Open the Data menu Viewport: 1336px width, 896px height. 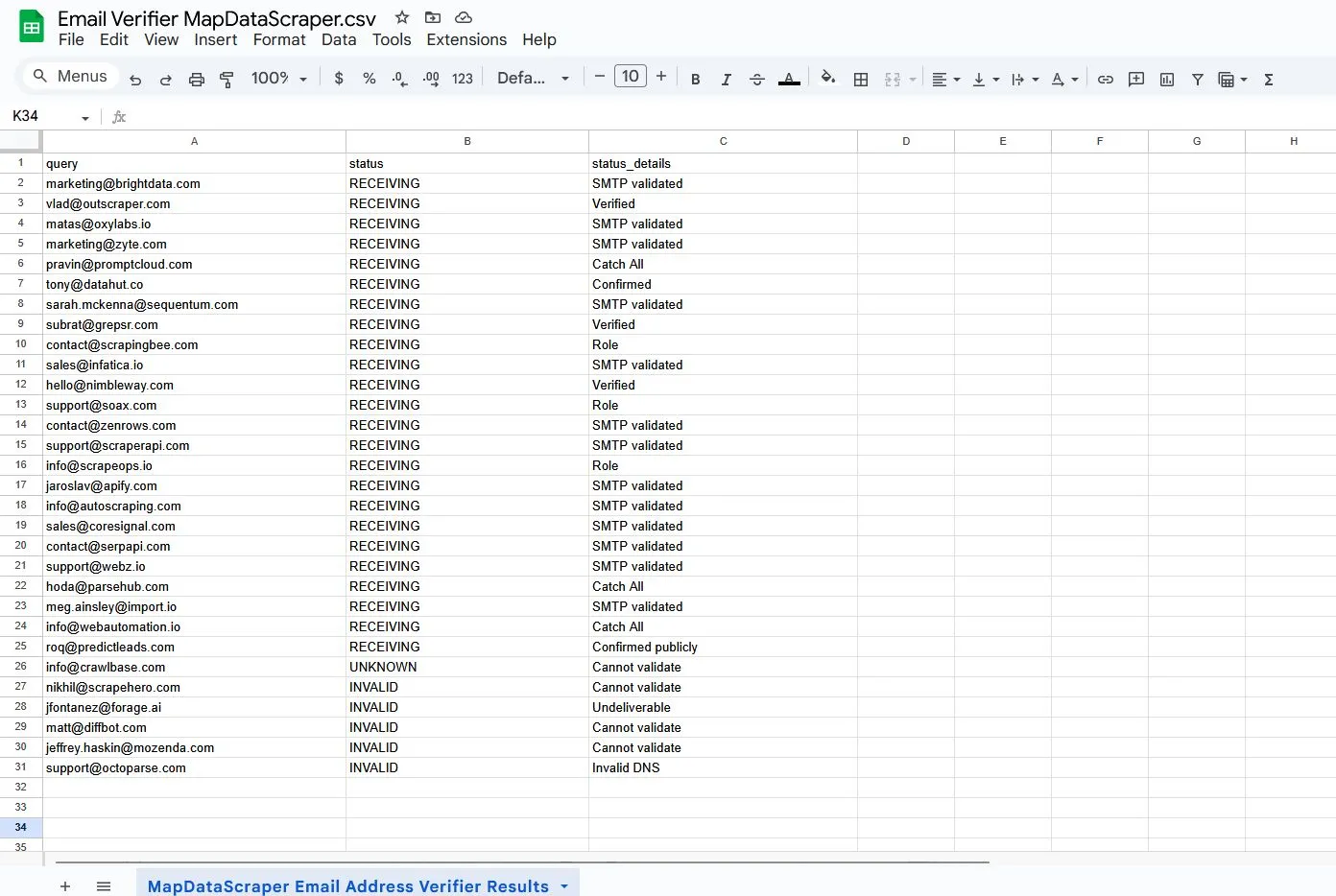click(339, 39)
